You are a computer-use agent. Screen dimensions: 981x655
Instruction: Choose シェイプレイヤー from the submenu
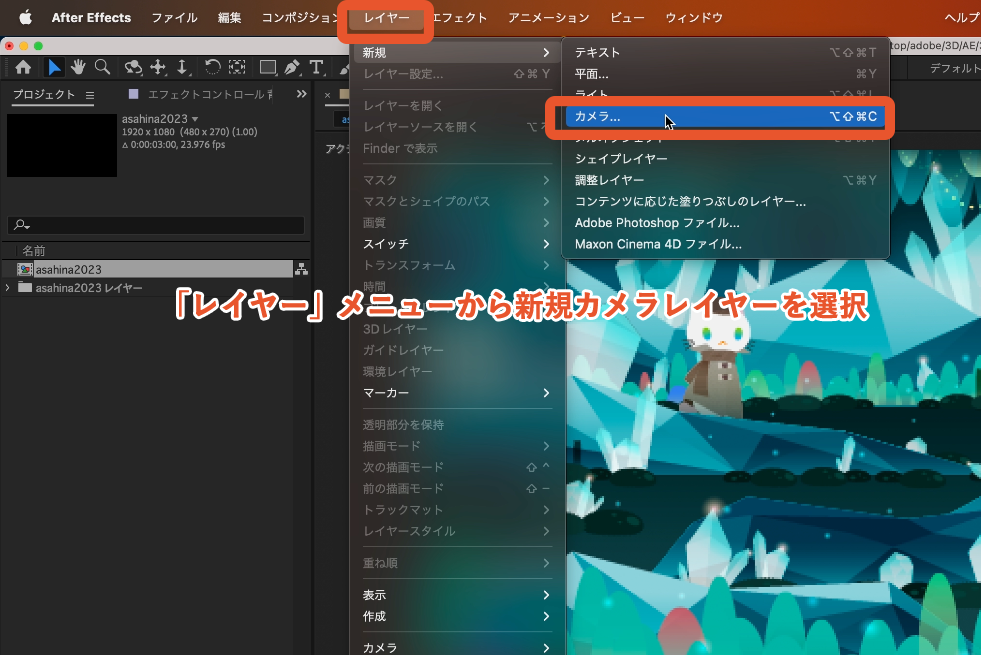coord(725,159)
